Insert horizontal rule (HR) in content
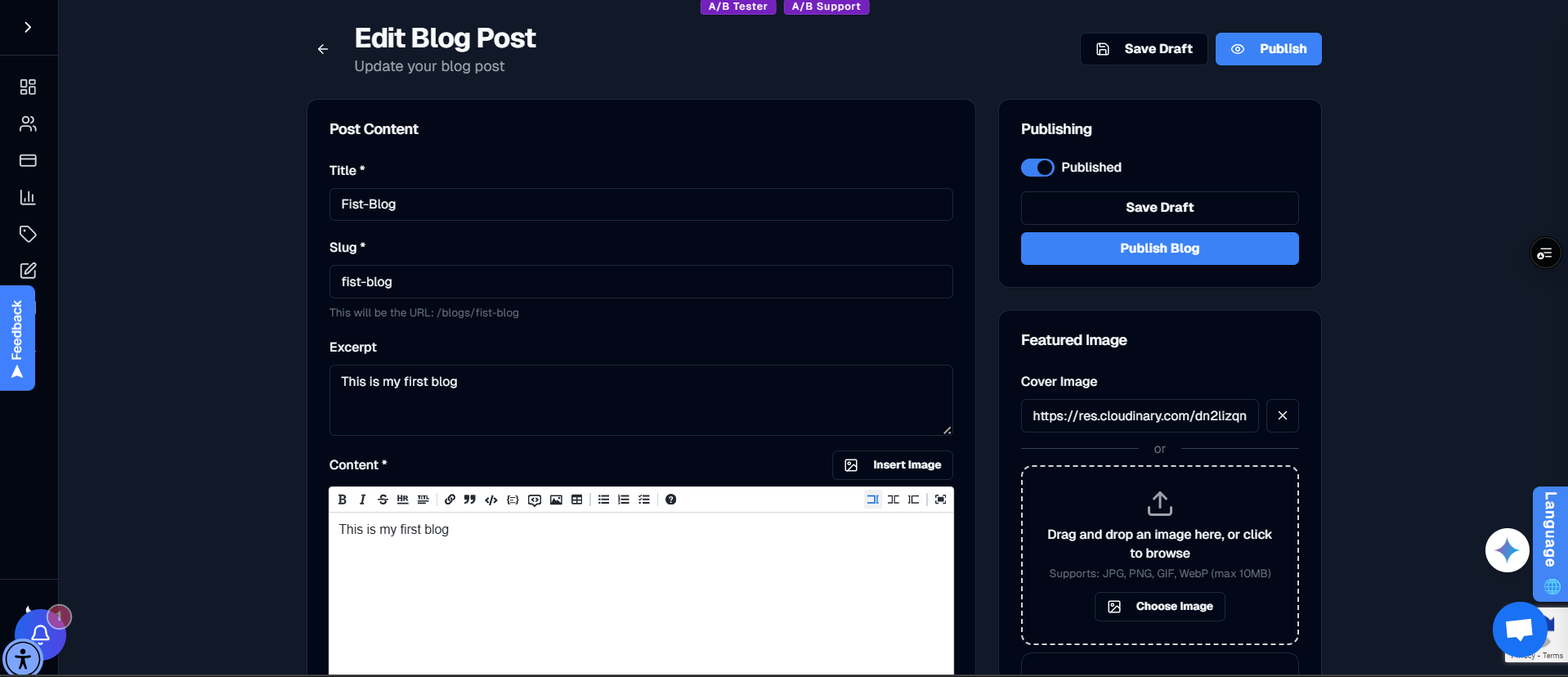 (x=402, y=500)
